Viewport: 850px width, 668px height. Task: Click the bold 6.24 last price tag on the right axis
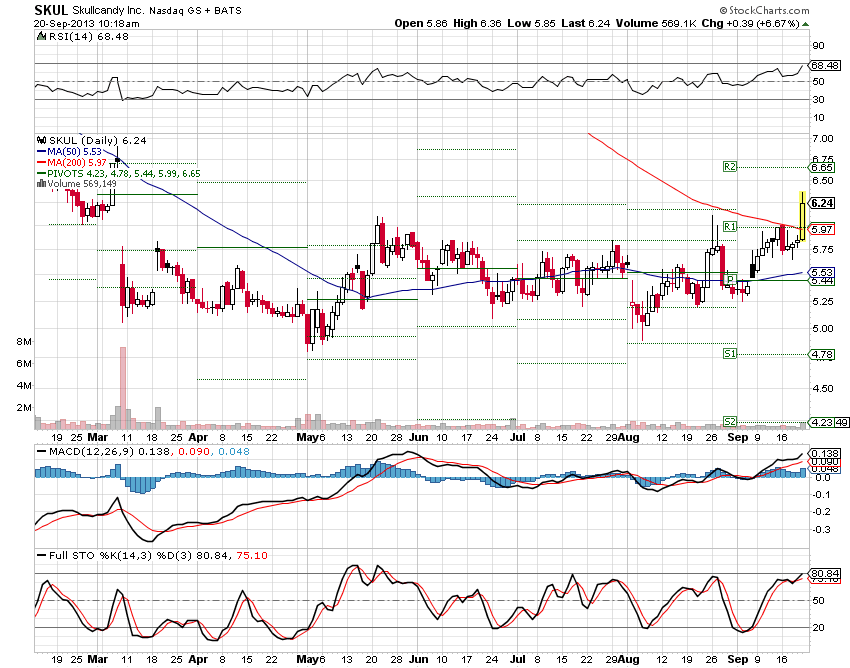pyautogui.click(x=822, y=203)
